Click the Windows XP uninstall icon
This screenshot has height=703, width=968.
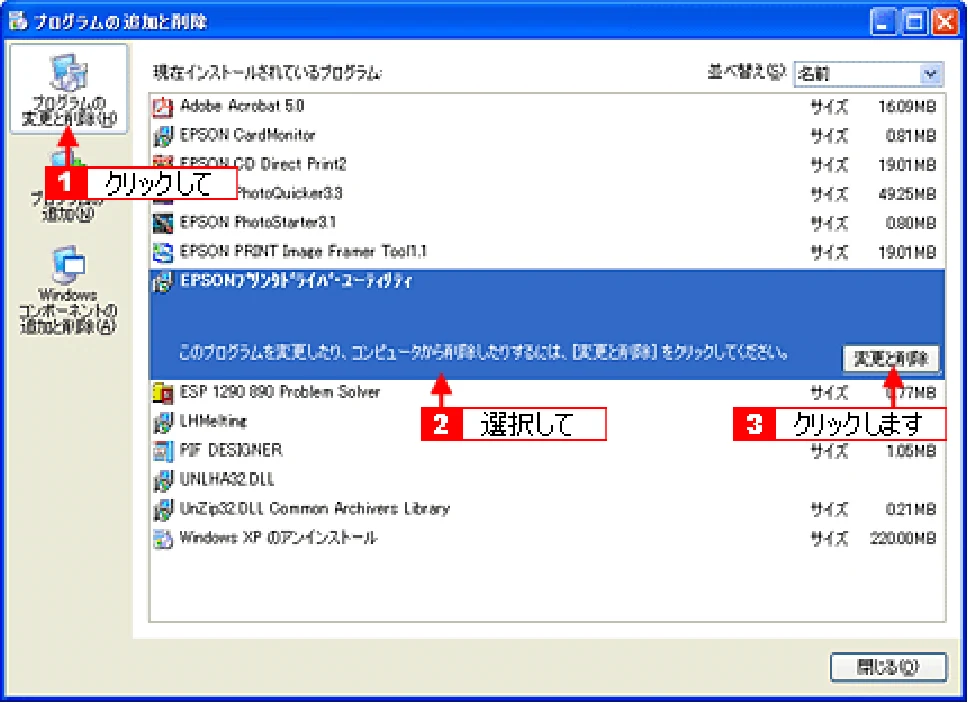tap(163, 539)
